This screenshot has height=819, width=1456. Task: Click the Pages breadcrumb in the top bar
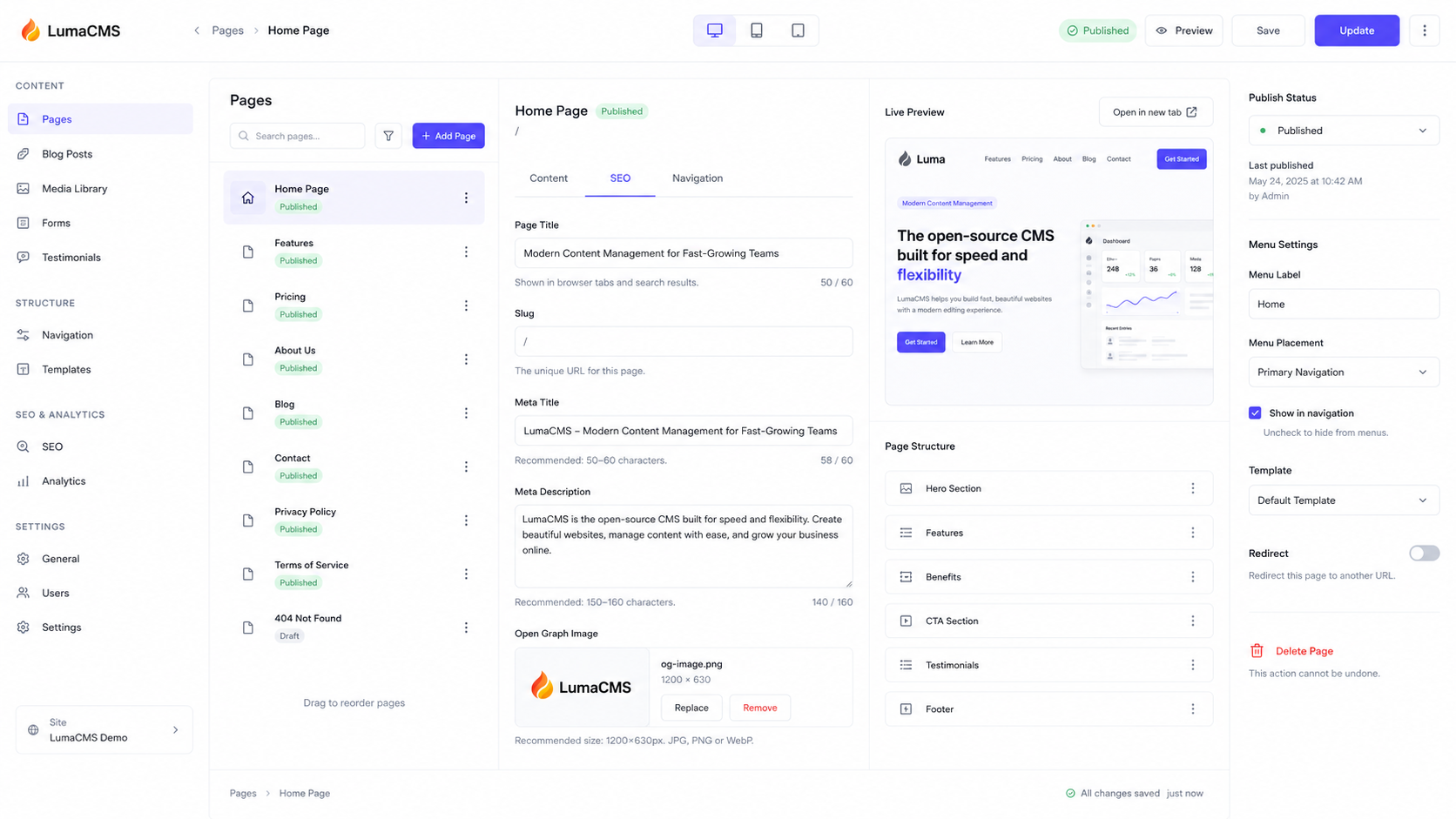pos(228,30)
